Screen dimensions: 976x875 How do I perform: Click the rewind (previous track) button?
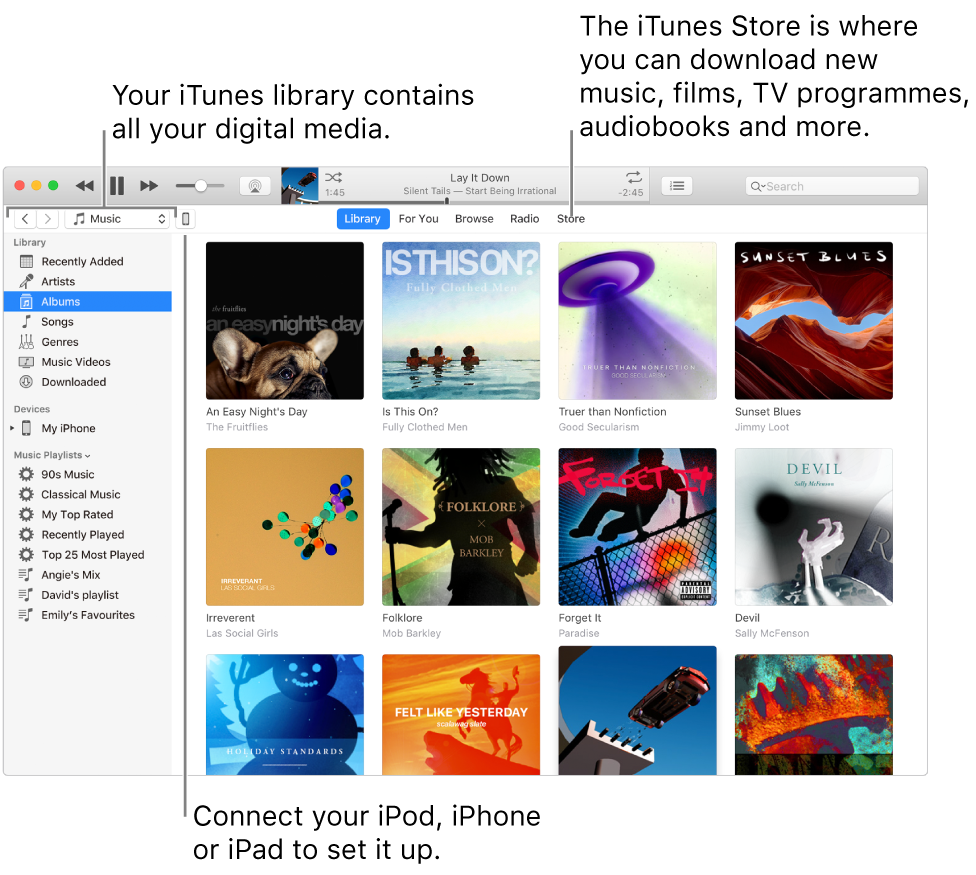coord(85,185)
